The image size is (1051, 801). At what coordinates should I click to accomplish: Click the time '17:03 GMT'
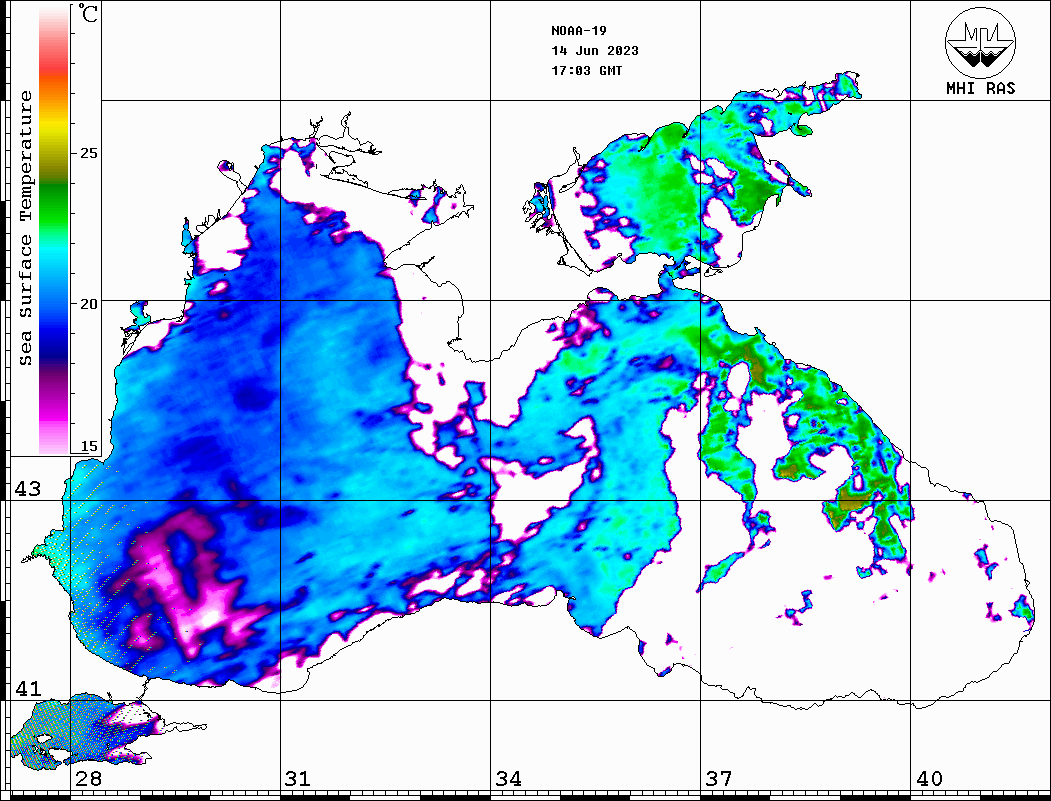[587, 70]
